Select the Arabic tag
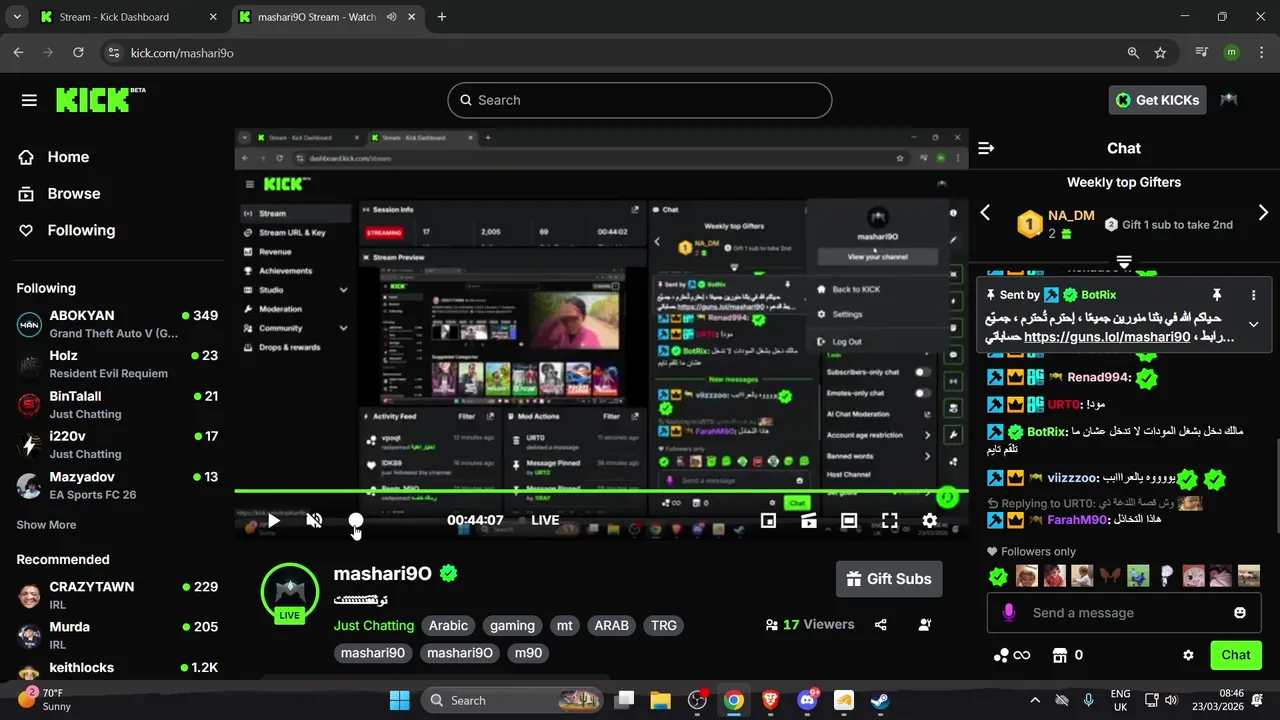The height and width of the screenshot is (720, 1280). 448,626
